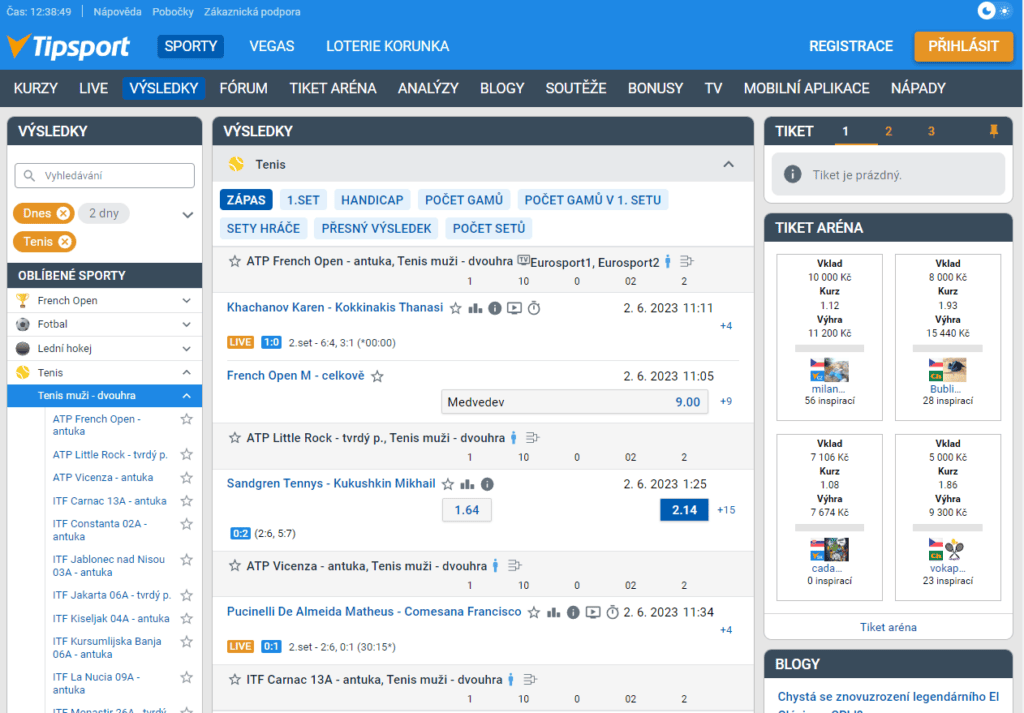The image size is (1024, 713).
Task: Open Bubli... ticket card thumbnail
Action: coord(948,370)
